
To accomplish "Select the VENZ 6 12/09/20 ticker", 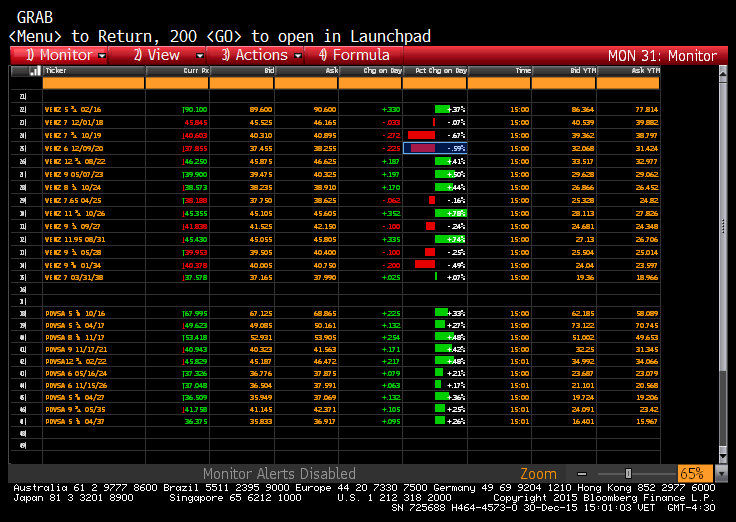I will pos(74,148).
